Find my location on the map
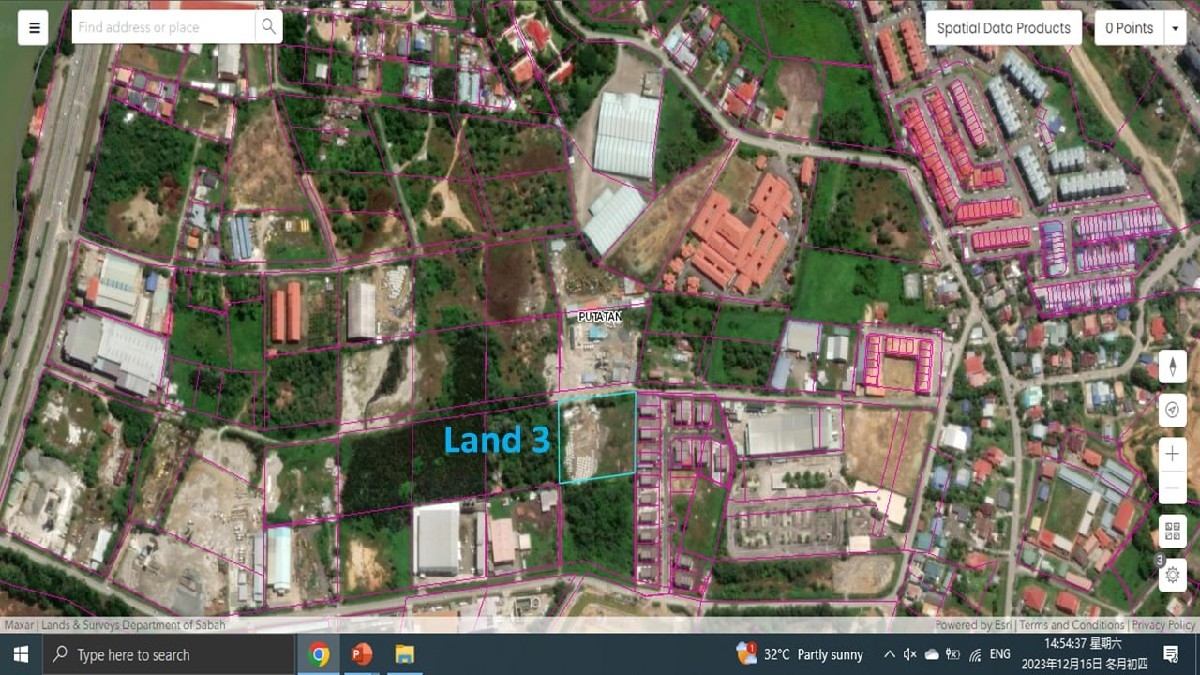The image size is (1200, 675). (1172, 410)
